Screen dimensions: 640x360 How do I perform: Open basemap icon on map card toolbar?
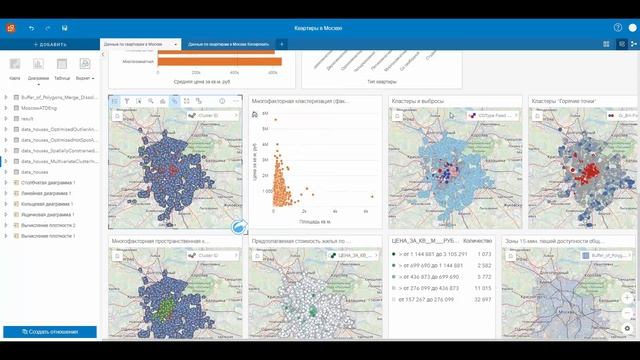click(x=162, y=101)
